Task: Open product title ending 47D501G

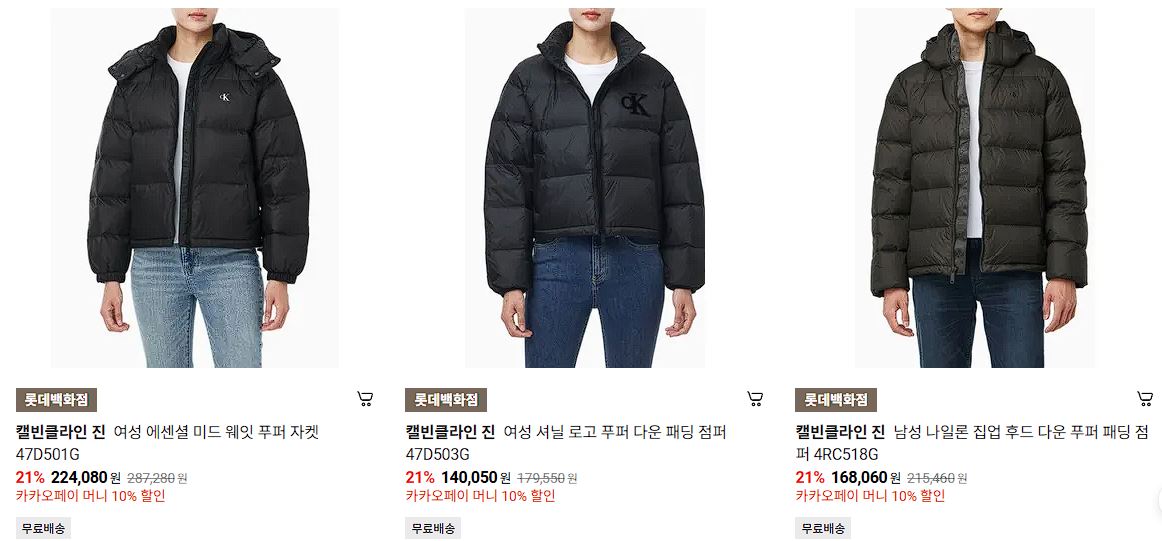Action: tap(167, 442)
